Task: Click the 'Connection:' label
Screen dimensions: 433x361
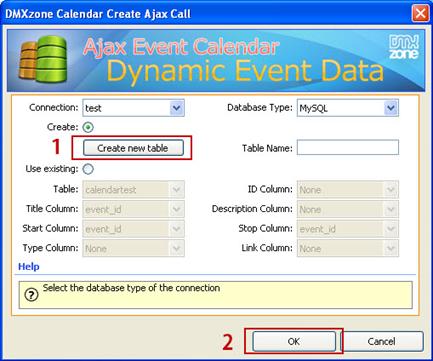Action: click(x=54, y=108)
